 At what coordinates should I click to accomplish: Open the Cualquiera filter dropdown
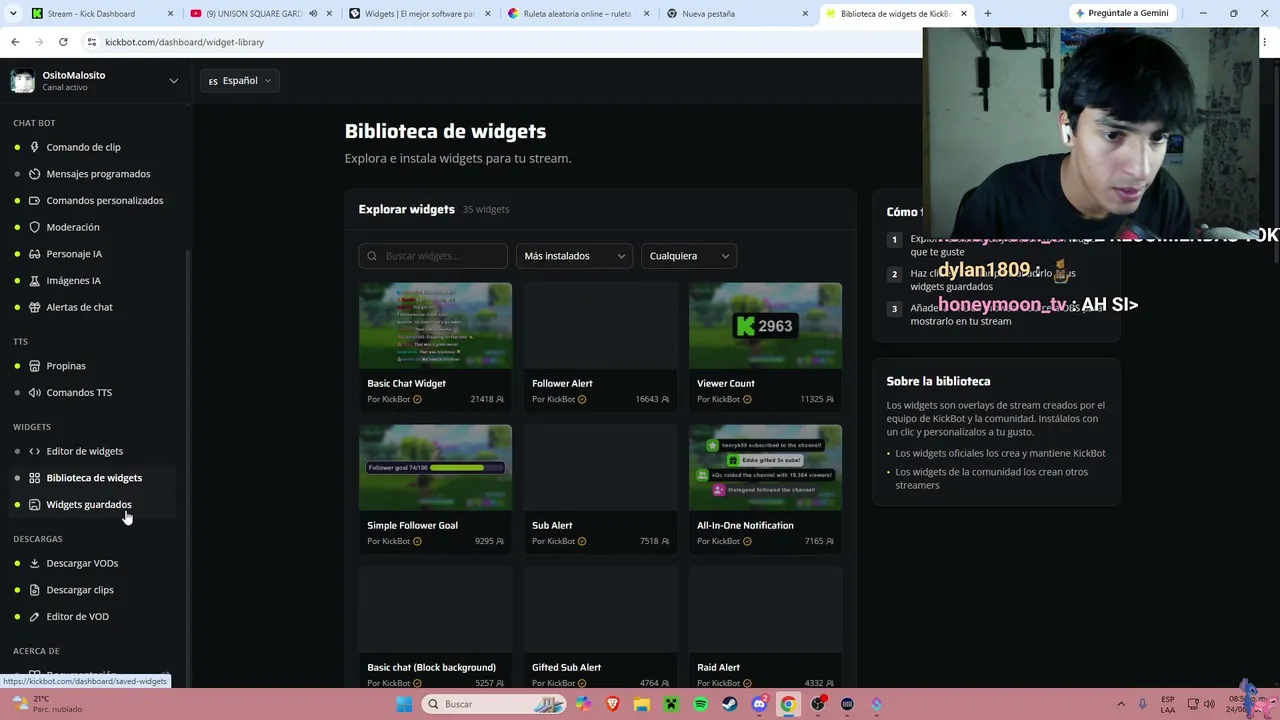click(x=688, y=256)
